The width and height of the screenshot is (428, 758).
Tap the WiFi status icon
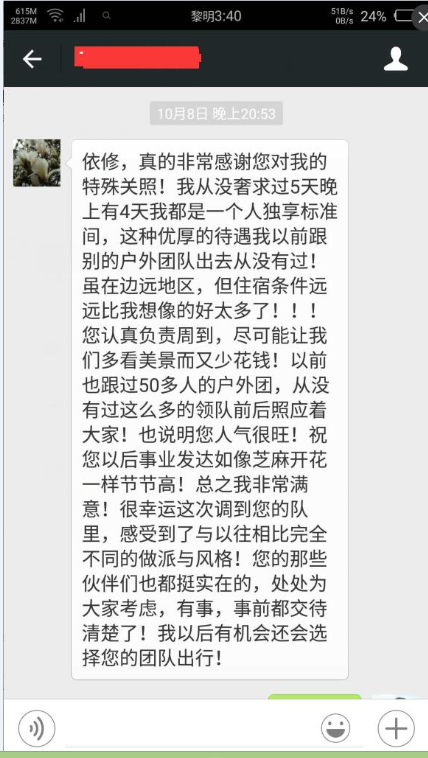tap(56, 16)
